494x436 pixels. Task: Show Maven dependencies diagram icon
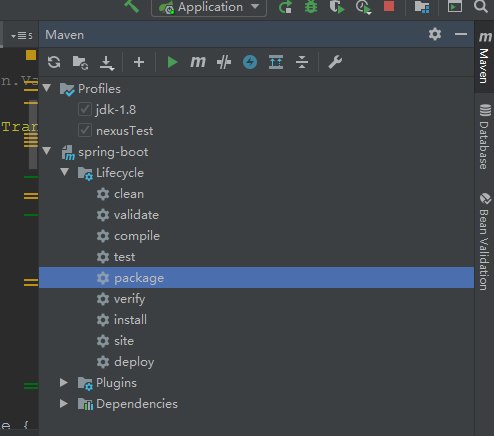[x=276, y=62]
